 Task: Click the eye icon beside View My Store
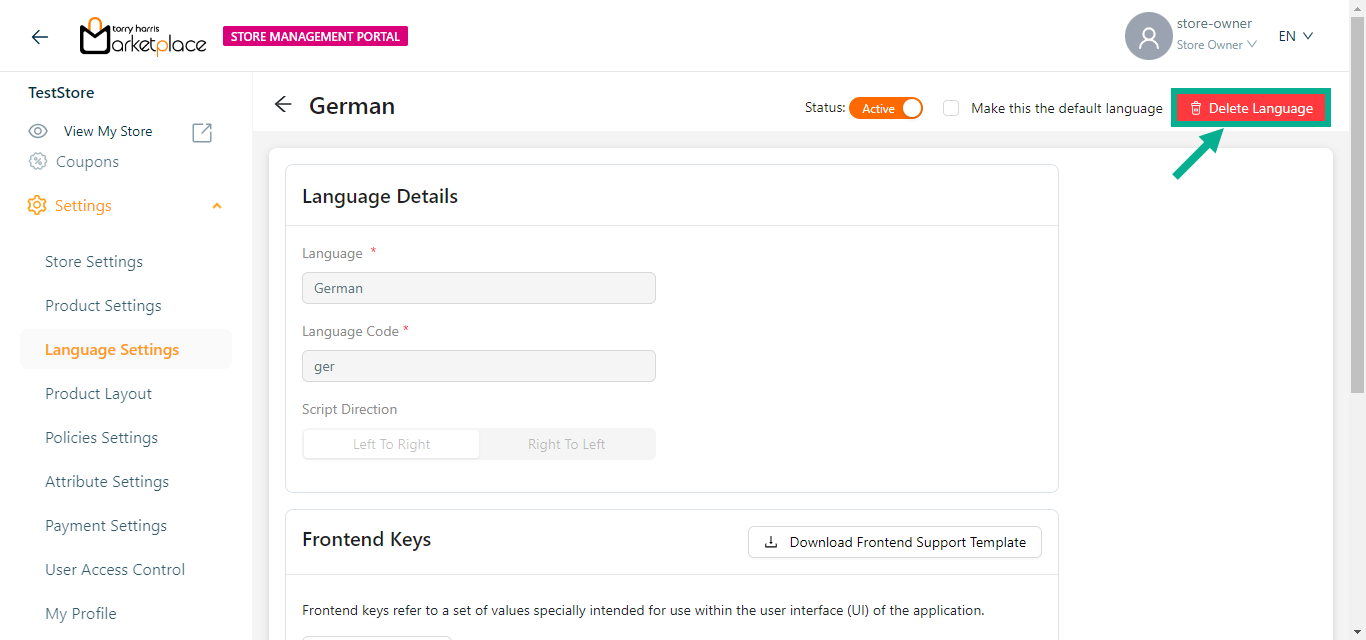point(38,131)
